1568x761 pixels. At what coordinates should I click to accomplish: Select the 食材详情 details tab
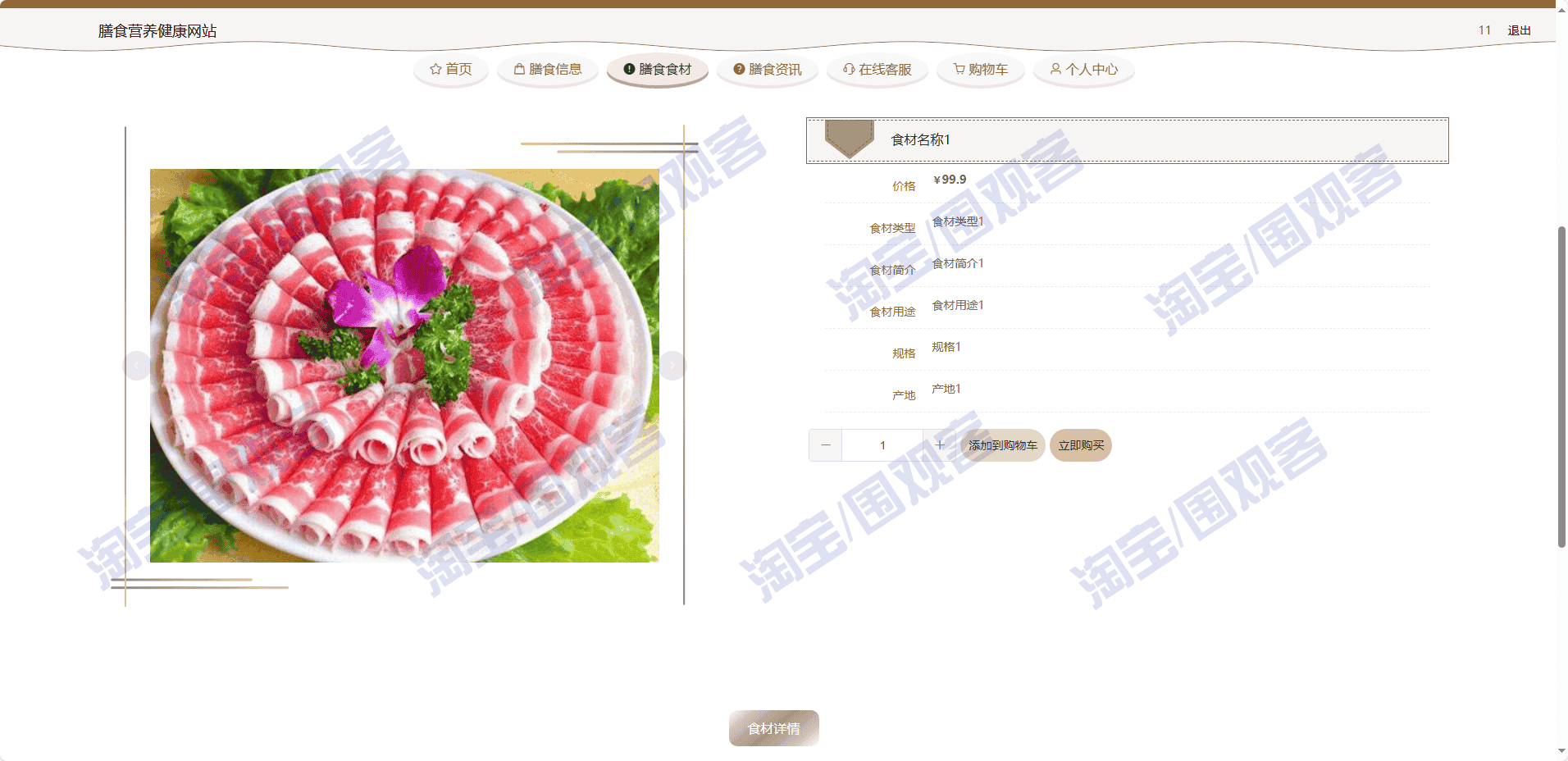point(774,728)
